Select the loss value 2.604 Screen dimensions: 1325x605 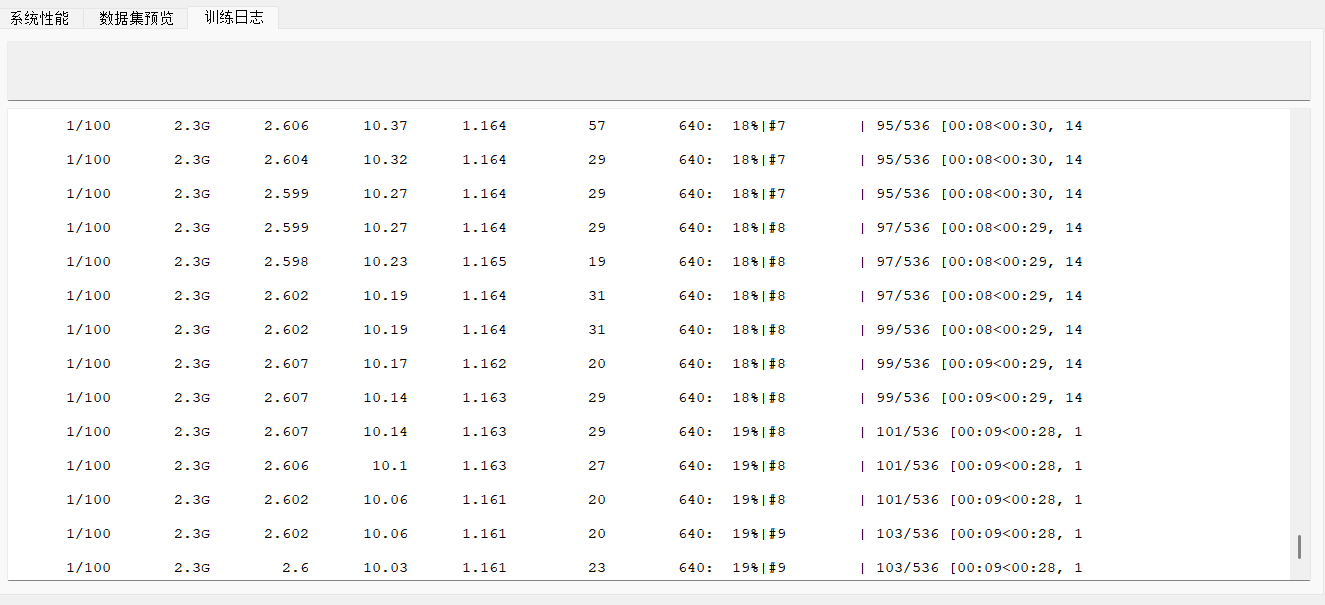point(287,160)
